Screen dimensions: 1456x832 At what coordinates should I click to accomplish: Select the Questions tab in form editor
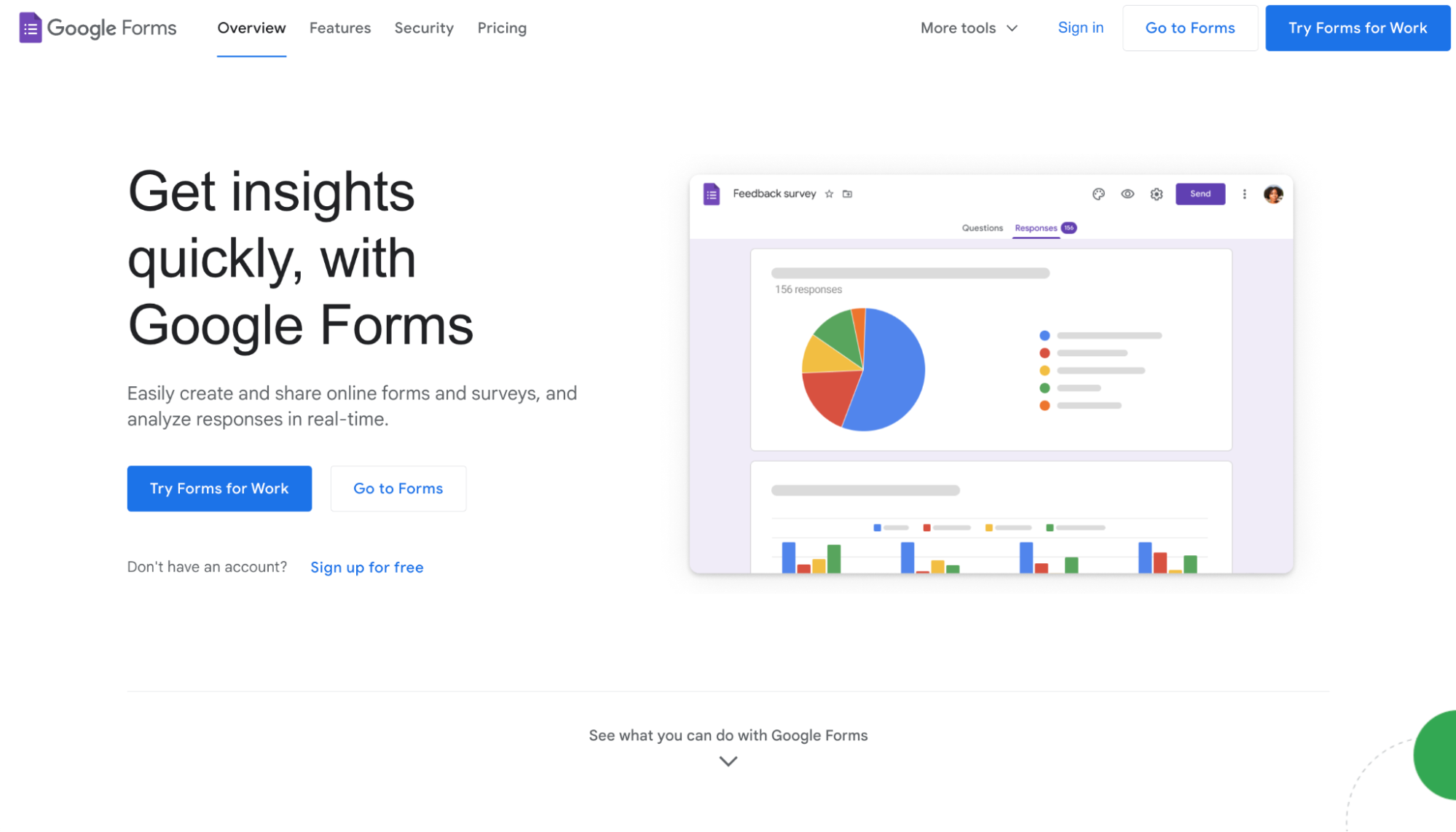pos(981,227)
